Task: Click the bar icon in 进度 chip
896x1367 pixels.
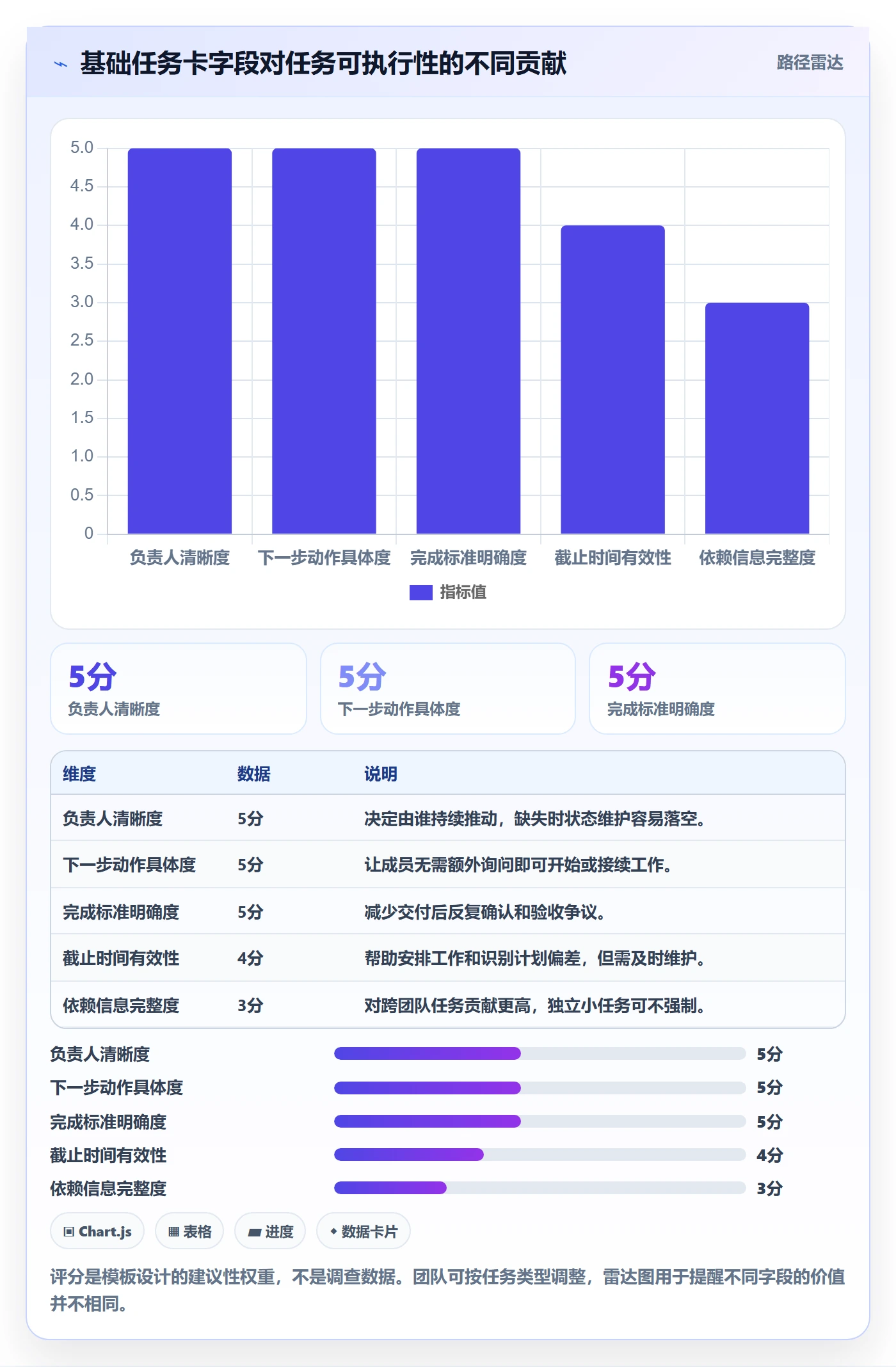Action: tap(254, 1233)
